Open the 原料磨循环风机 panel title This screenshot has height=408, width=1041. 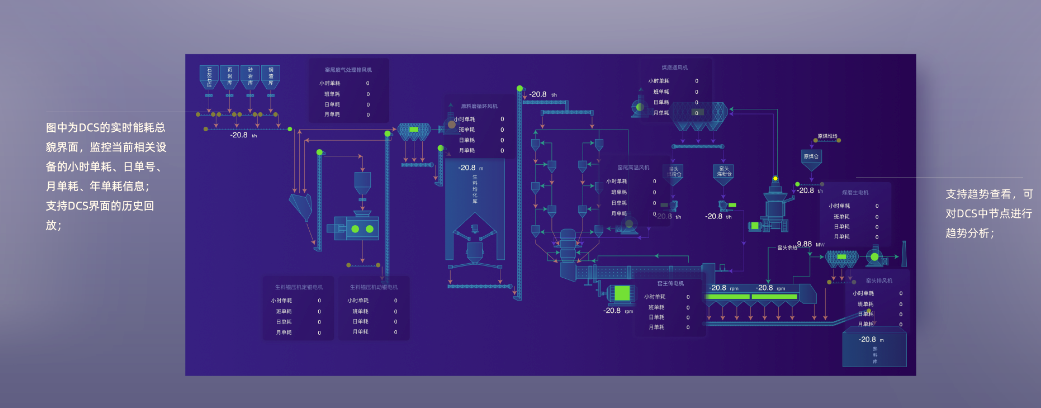479,105
